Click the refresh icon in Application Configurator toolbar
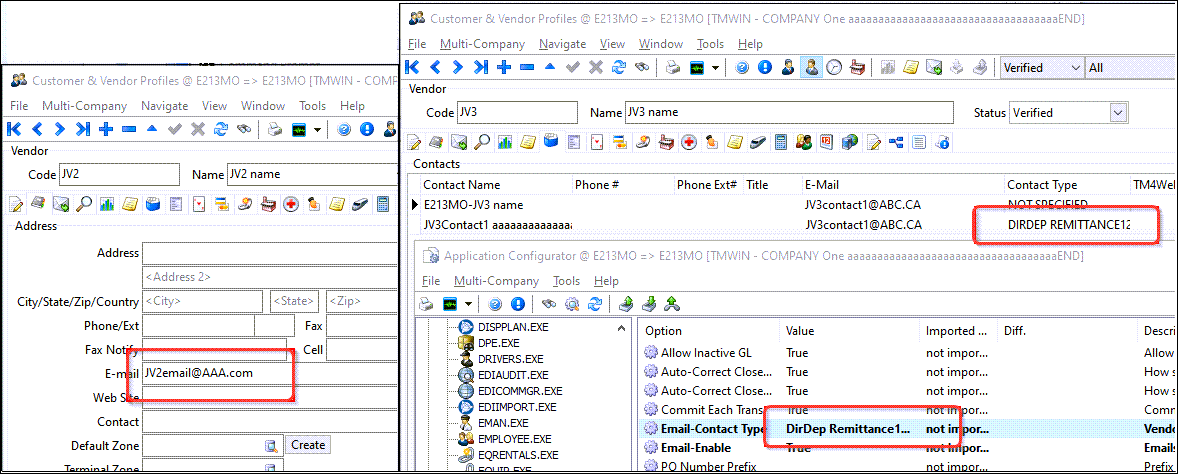This screenshot has width=1178, height=474. pos(595,304)
